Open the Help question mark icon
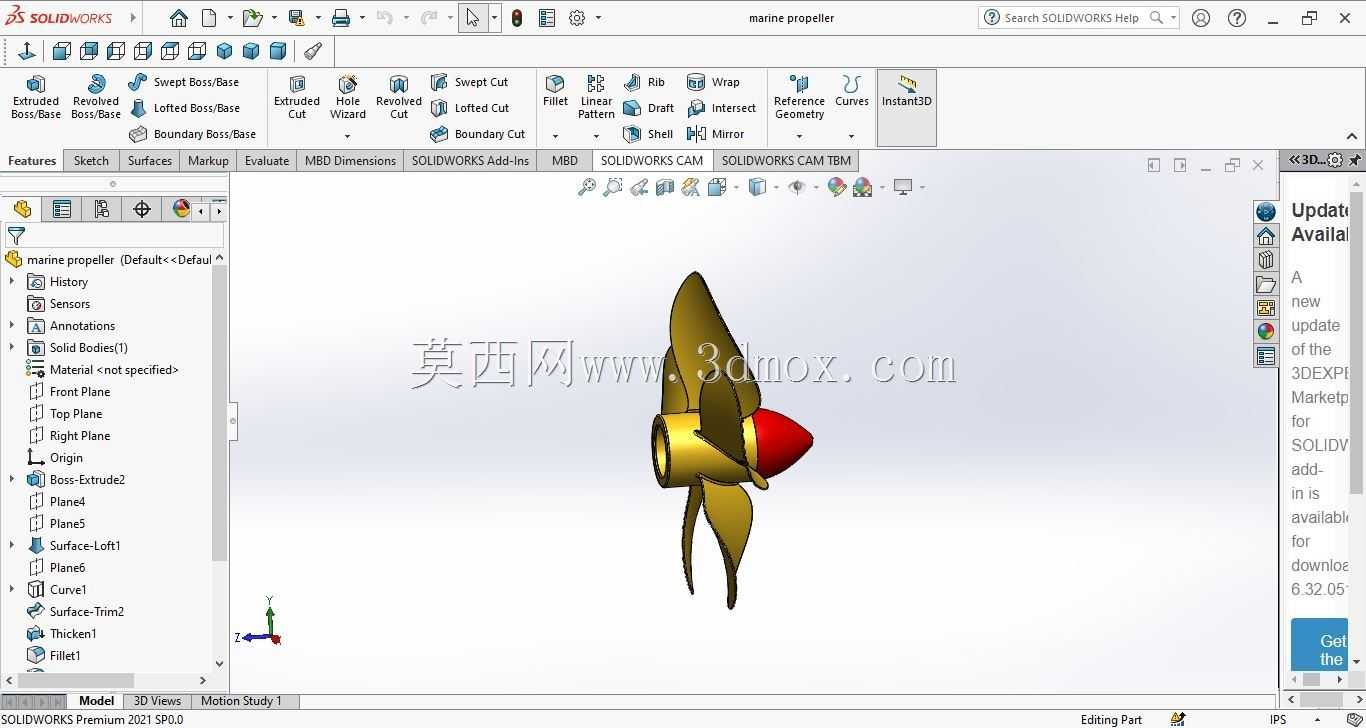Viewport: 1366px width, 728px height. [1237, 18]
